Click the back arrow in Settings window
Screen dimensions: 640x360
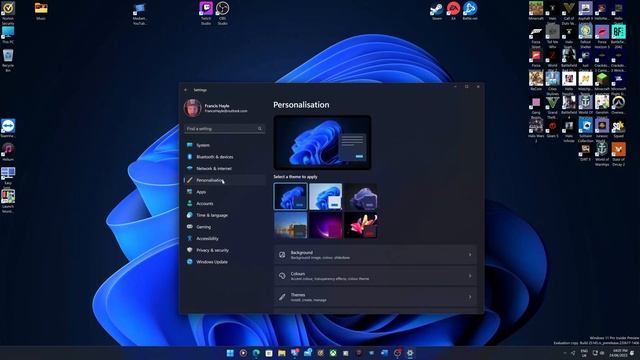(186, 90)
